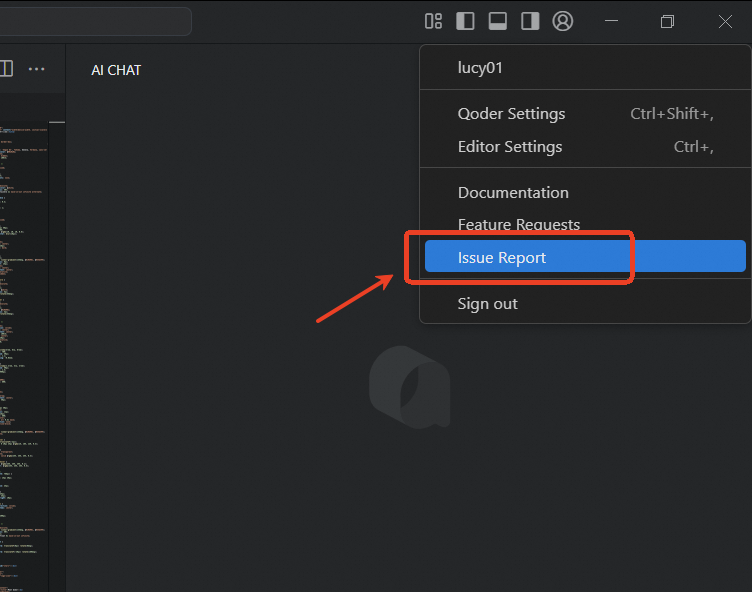Open the Customize Layout icon in title bar
The image size is (752, 592).
tap(433, 21)
